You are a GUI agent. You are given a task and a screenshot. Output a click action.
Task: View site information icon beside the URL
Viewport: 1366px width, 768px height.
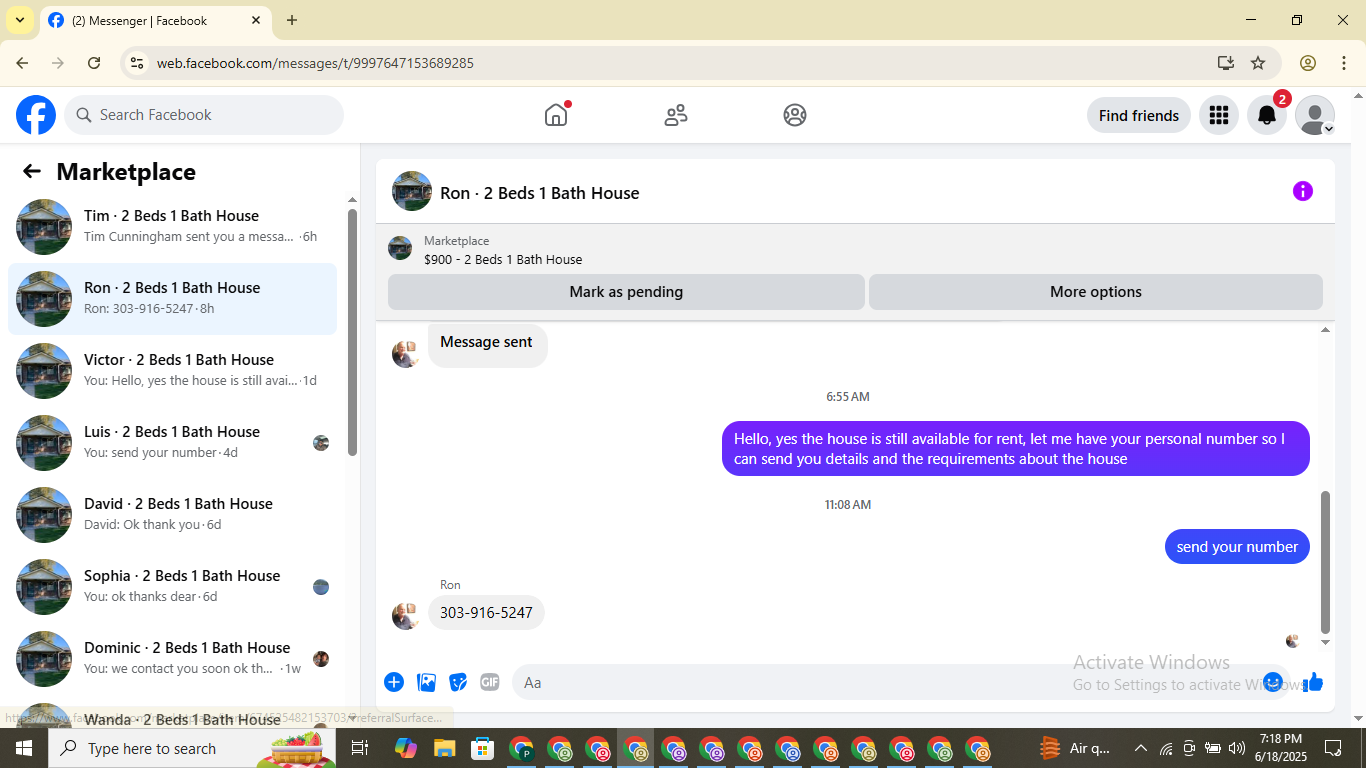point(137,63)
